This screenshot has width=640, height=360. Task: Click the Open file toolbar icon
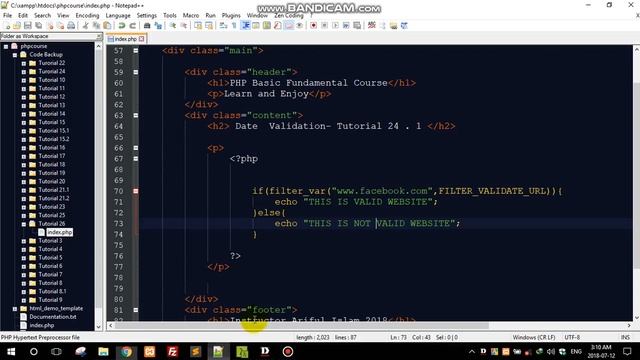coord(17,26)
